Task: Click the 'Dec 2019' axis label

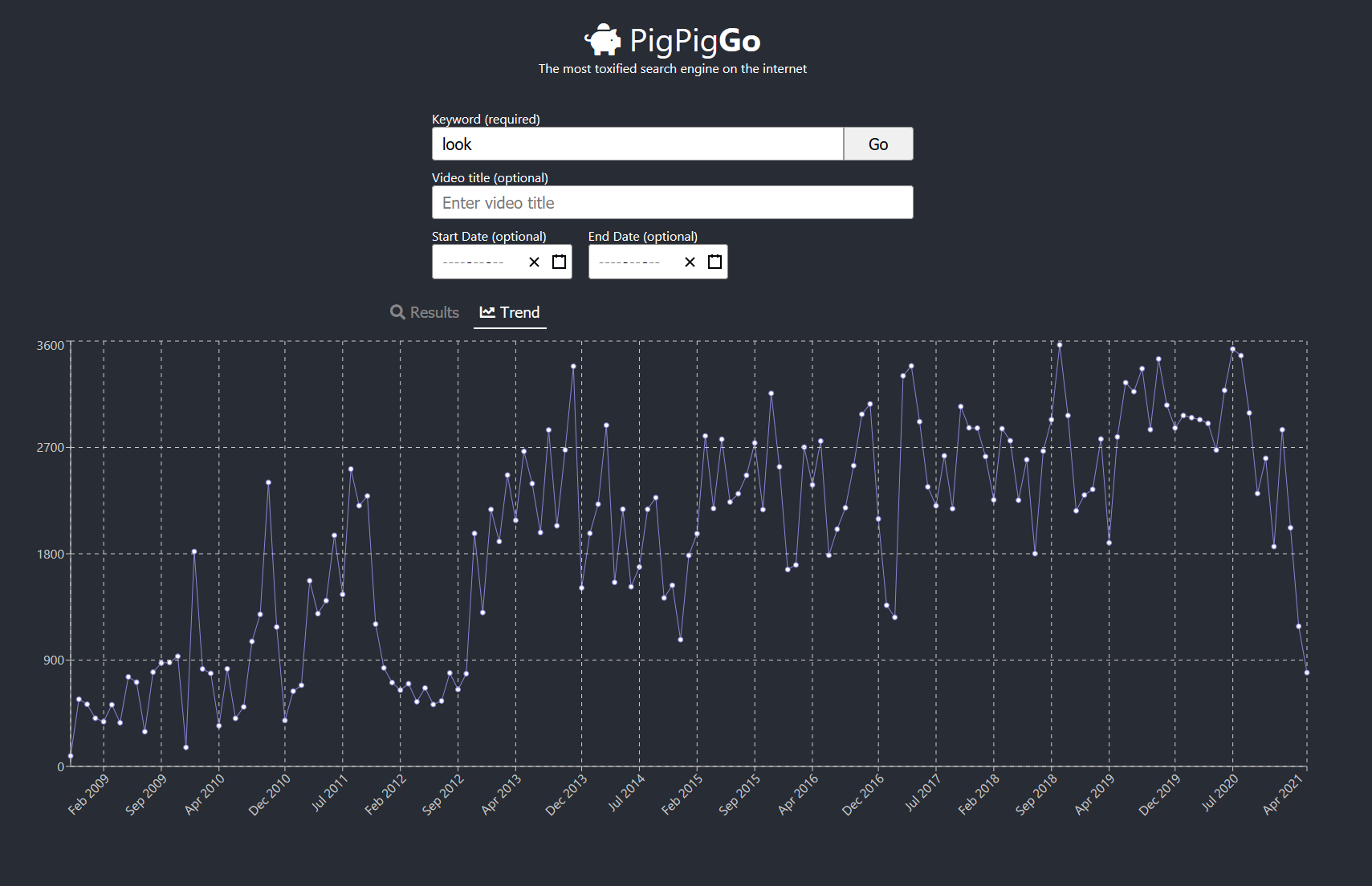Action: [x=1160, y=795]
